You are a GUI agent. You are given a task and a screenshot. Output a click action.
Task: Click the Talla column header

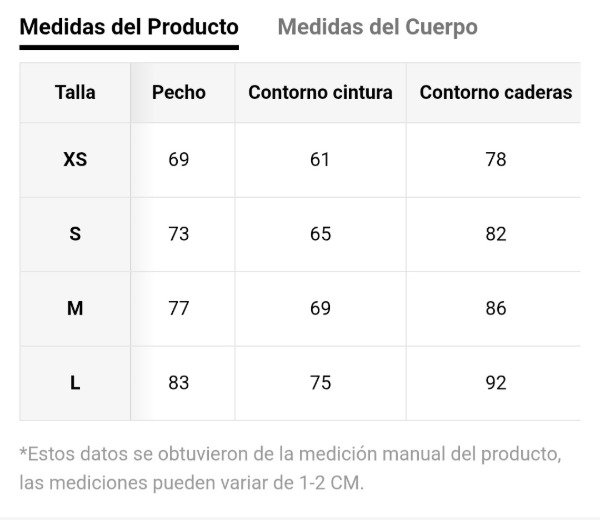pos(75,92)
